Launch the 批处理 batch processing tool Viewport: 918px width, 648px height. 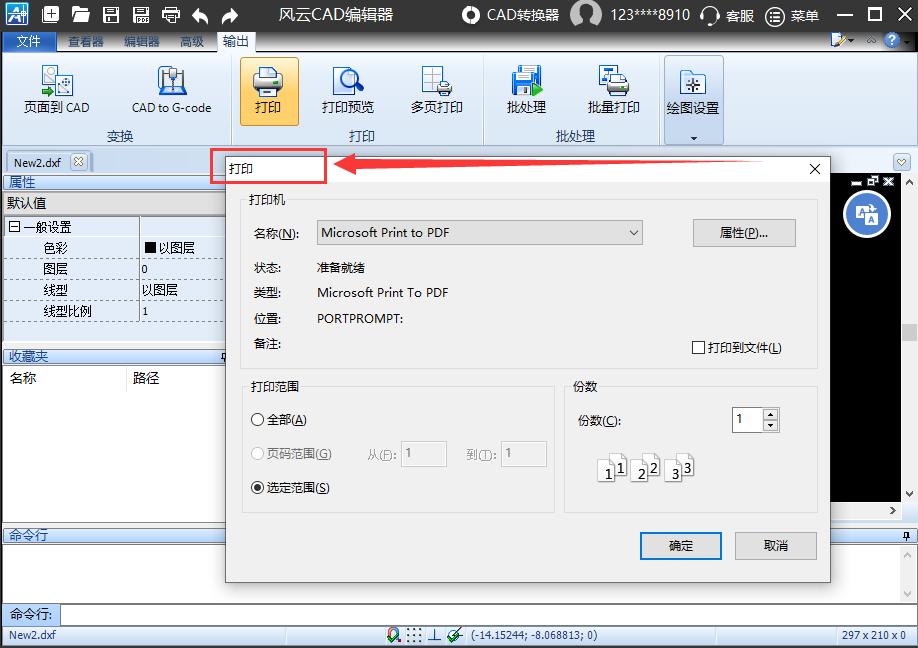tap(526, 92)
